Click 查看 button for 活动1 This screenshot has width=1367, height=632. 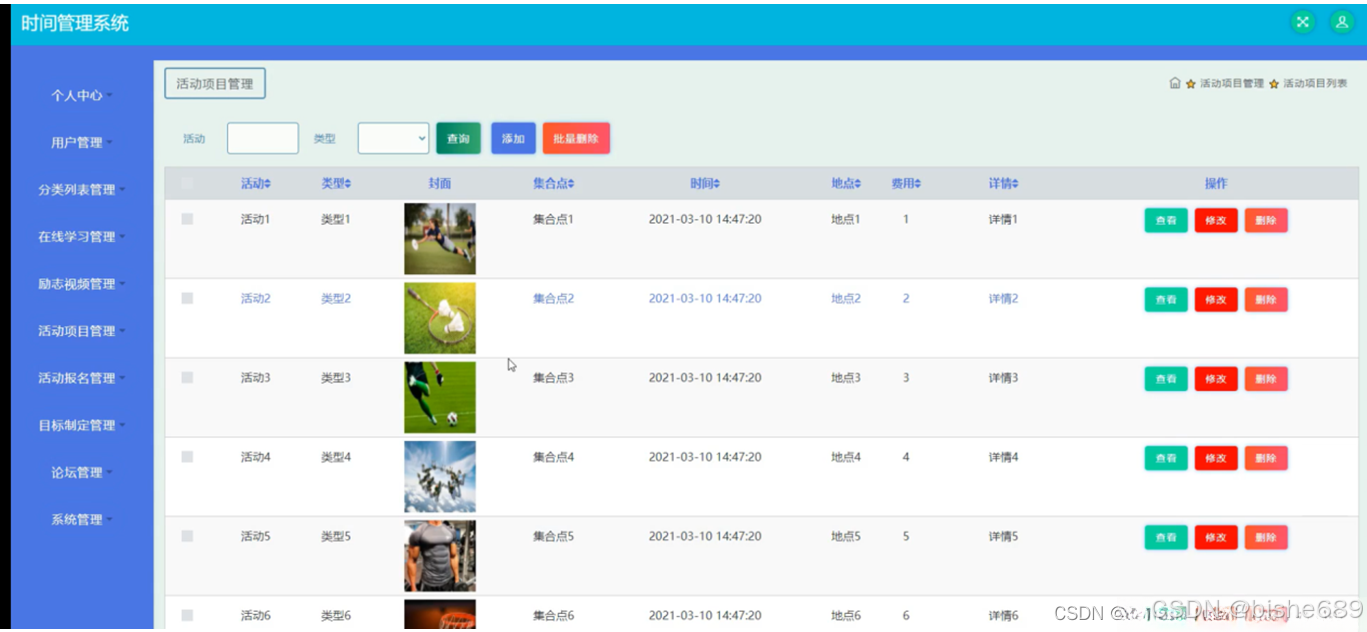coord(1166,221)
